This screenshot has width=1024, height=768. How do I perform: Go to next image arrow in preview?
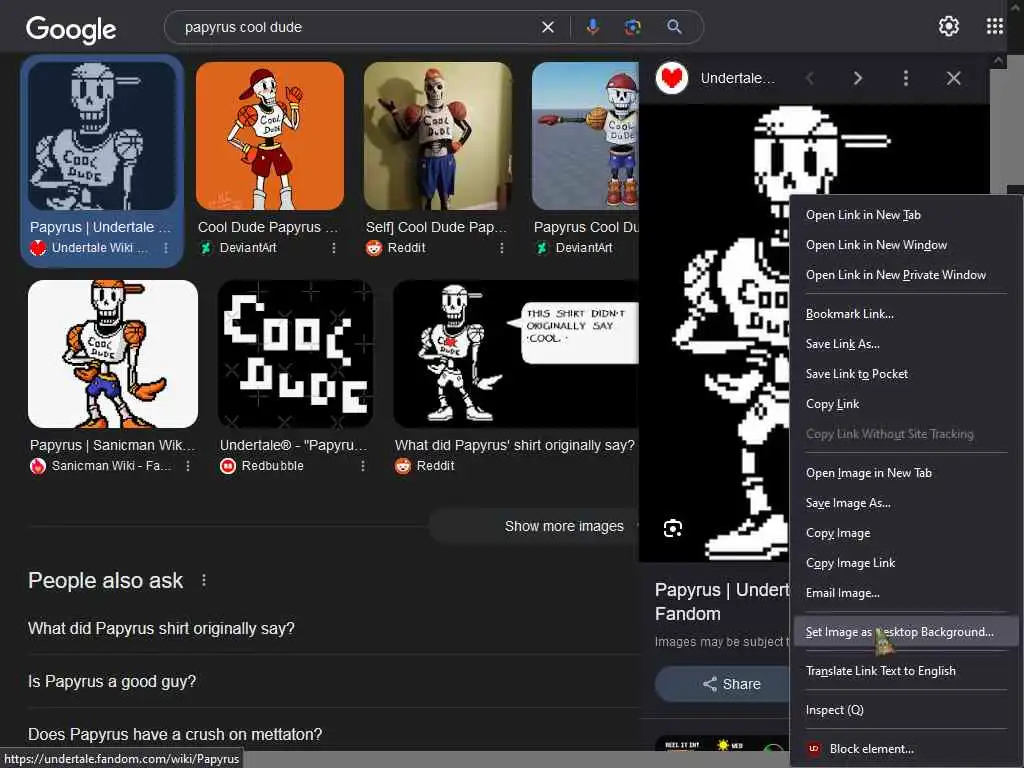pos(857,78)
